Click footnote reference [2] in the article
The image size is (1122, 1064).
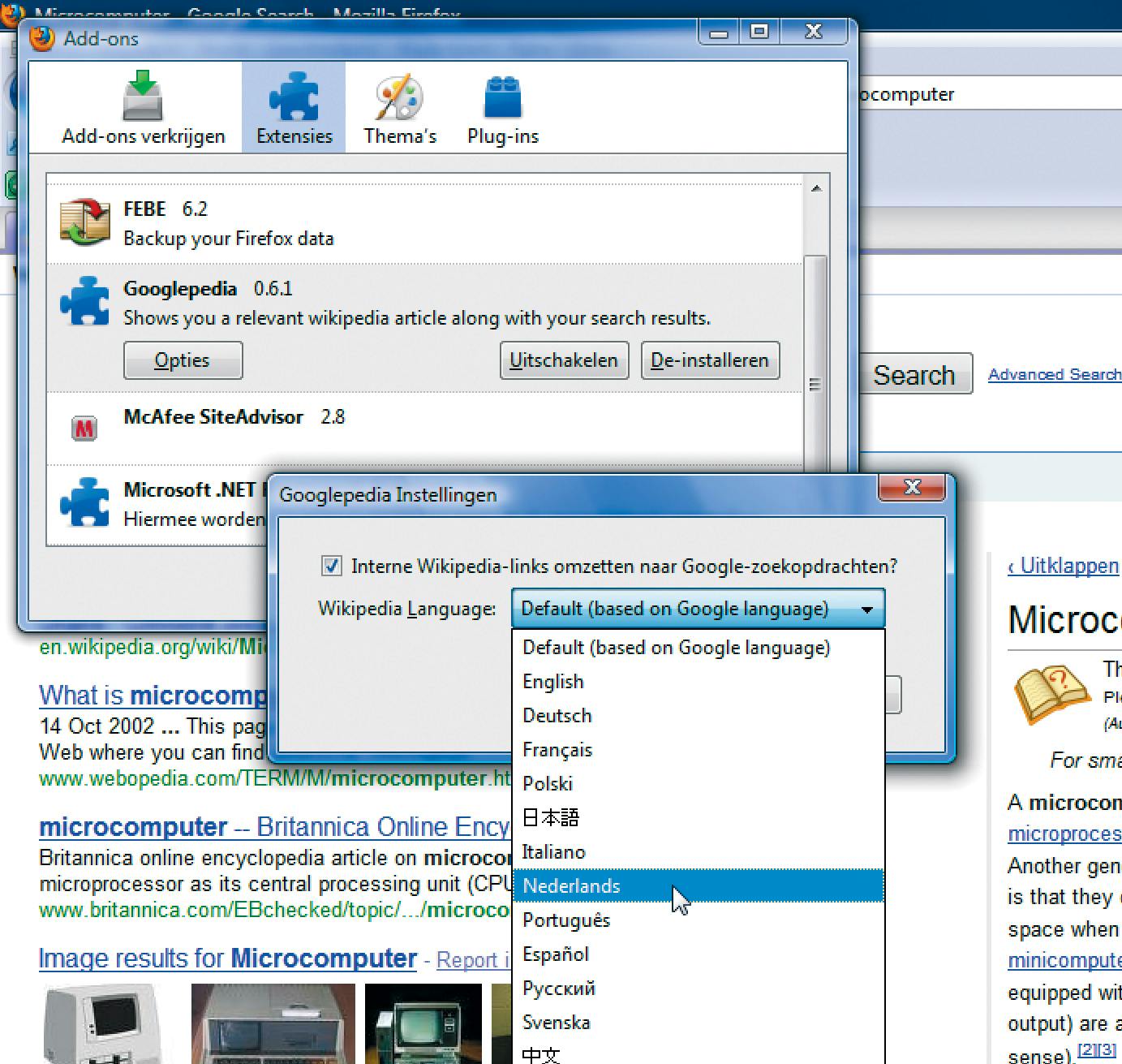(1086, 1049)
